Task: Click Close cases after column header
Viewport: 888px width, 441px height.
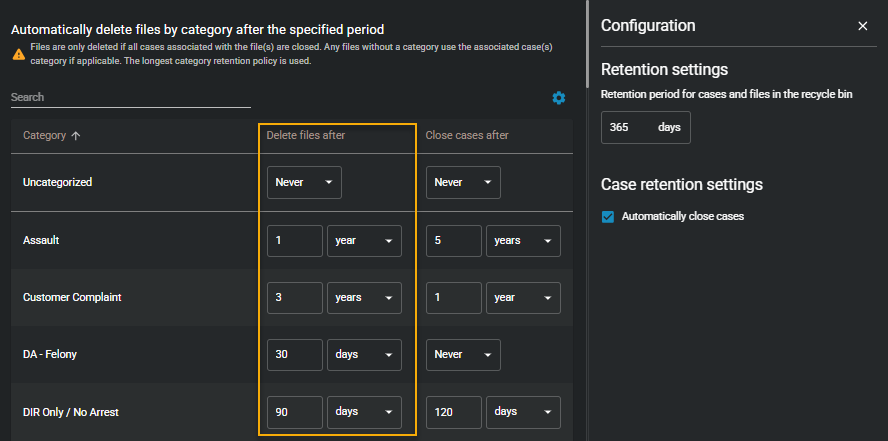Action: (x=467, y=136)
